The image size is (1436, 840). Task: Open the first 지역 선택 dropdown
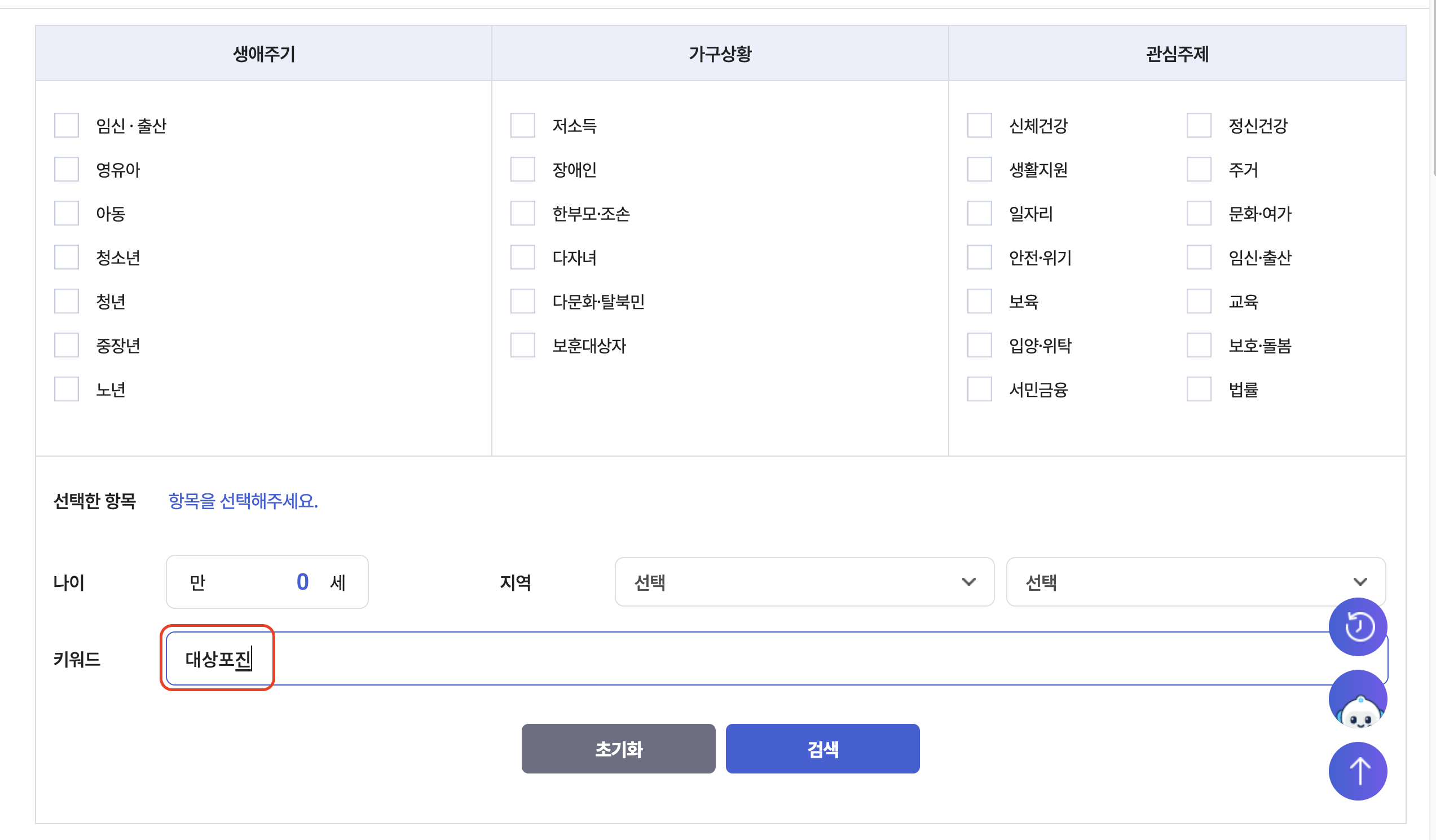pyautogui.click(x=804, y=581)
